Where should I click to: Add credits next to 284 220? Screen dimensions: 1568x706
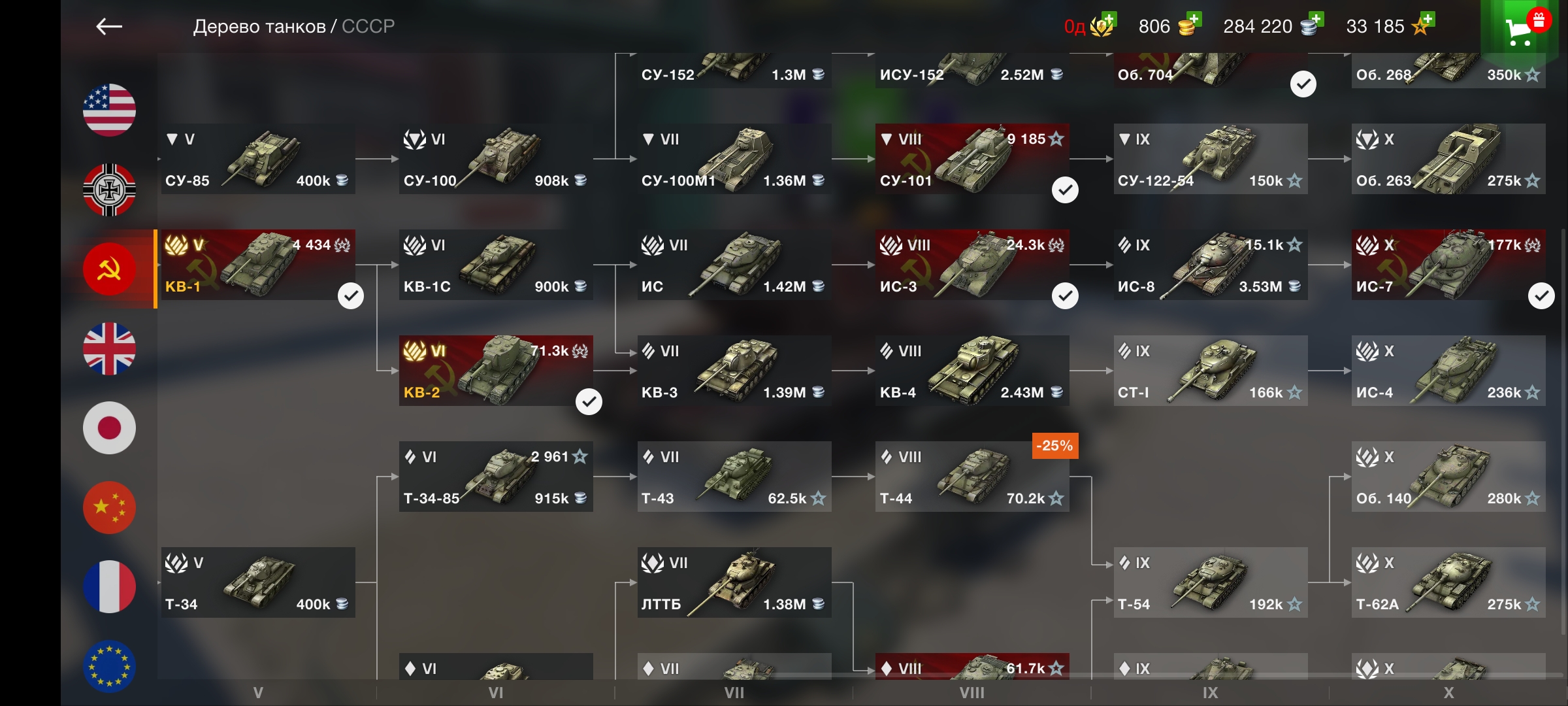tap(1316, 19)
